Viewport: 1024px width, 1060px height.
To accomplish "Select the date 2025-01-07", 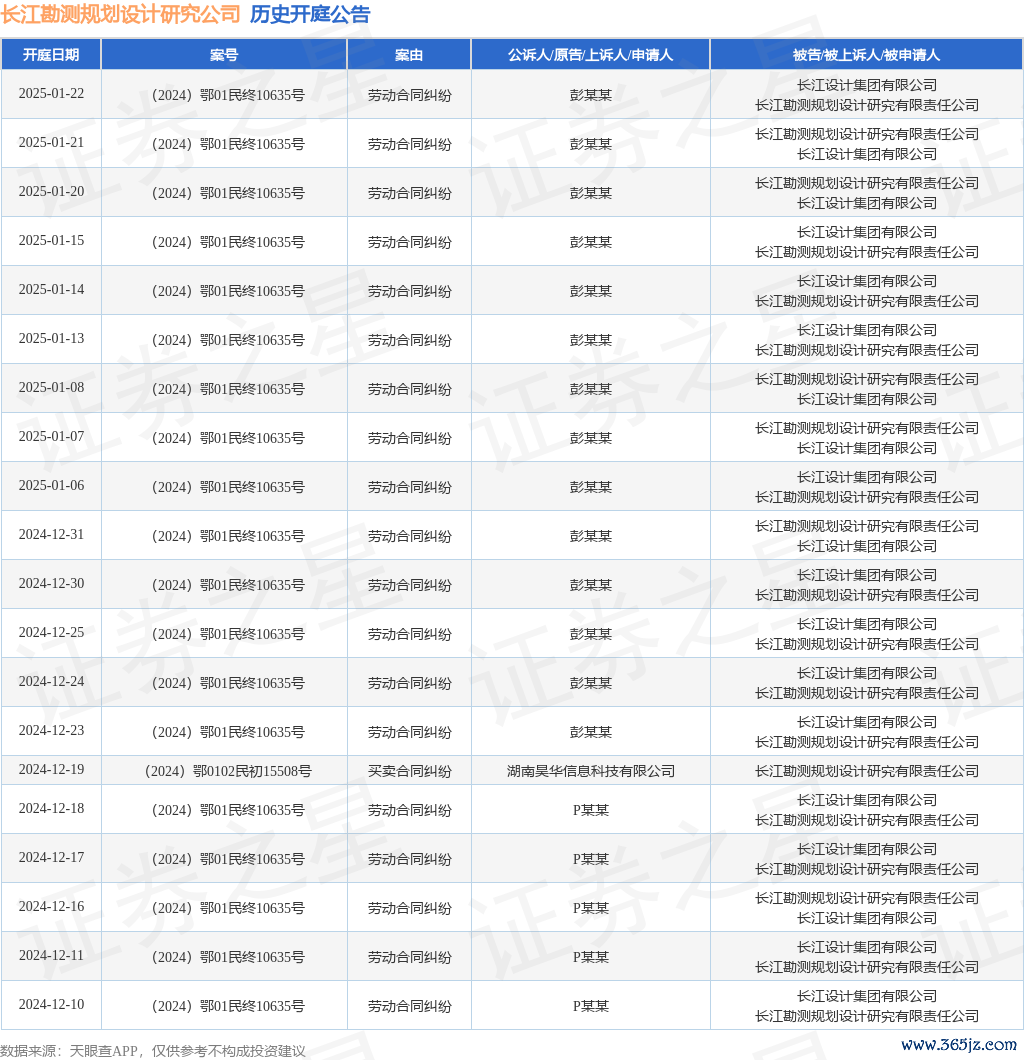I will [51, 437].
